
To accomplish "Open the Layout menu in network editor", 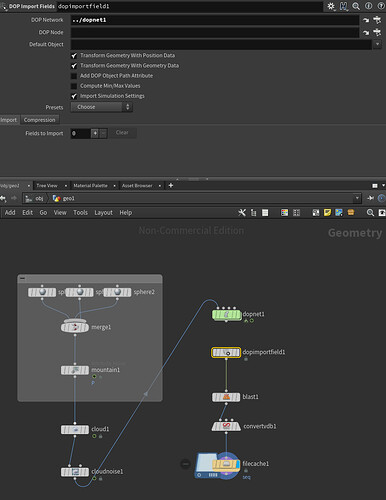I will tap(103, 213).
